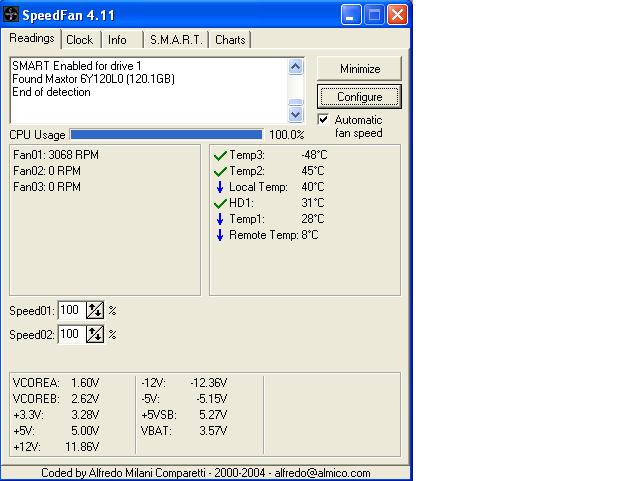Screen dimensions: 640x481
Task: Open the Clock tab
Action: click(80, 40)
